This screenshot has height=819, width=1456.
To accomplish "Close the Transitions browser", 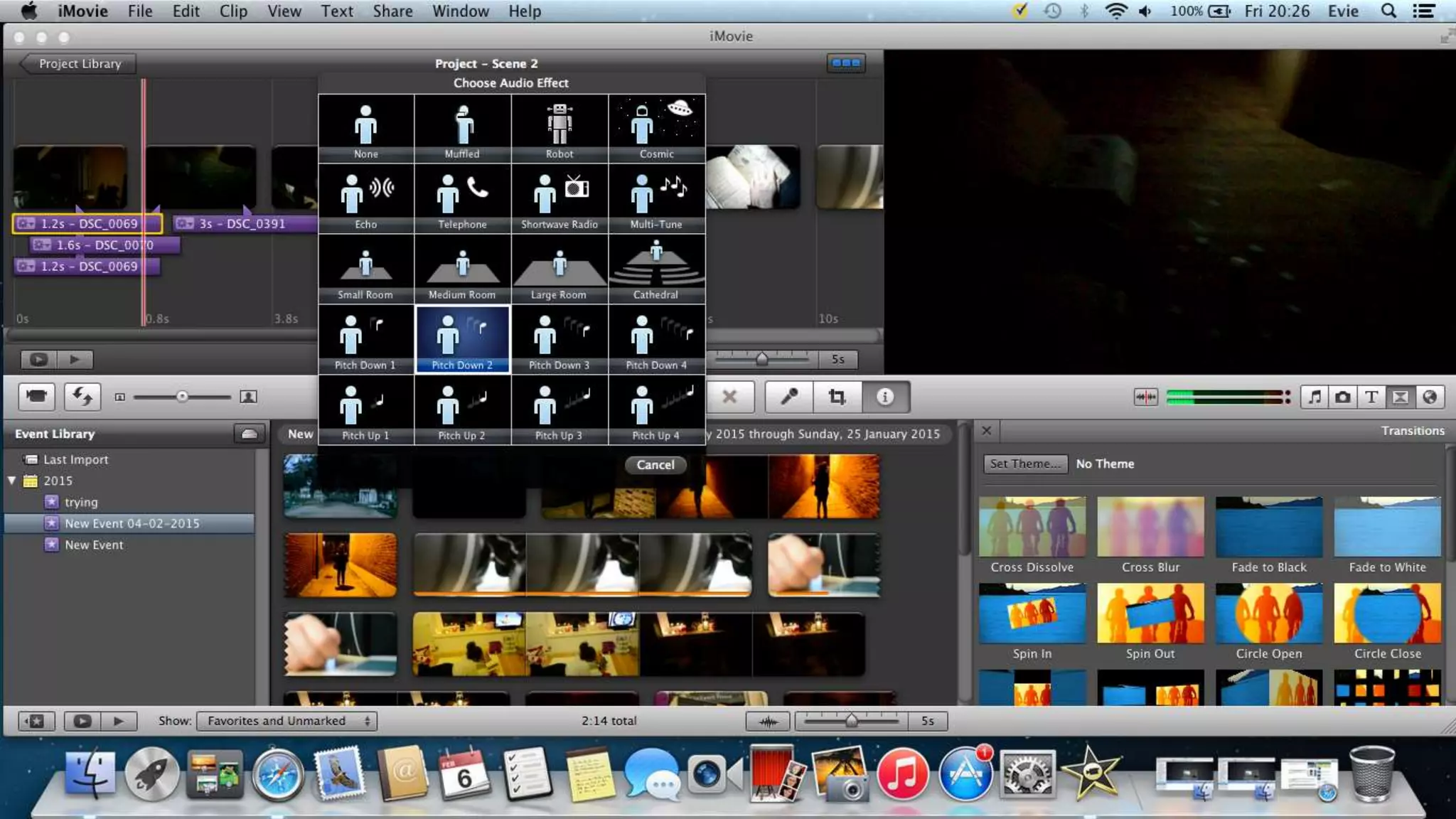I will tap(986, 431).
